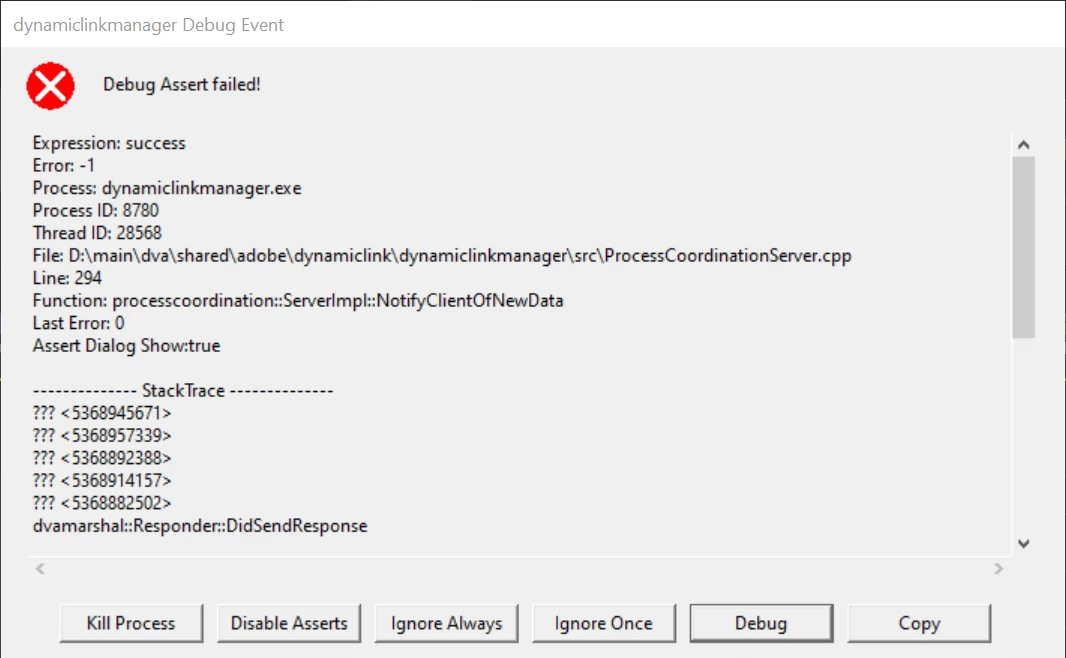Click the 'Expression: success' line

click(109, 143)
